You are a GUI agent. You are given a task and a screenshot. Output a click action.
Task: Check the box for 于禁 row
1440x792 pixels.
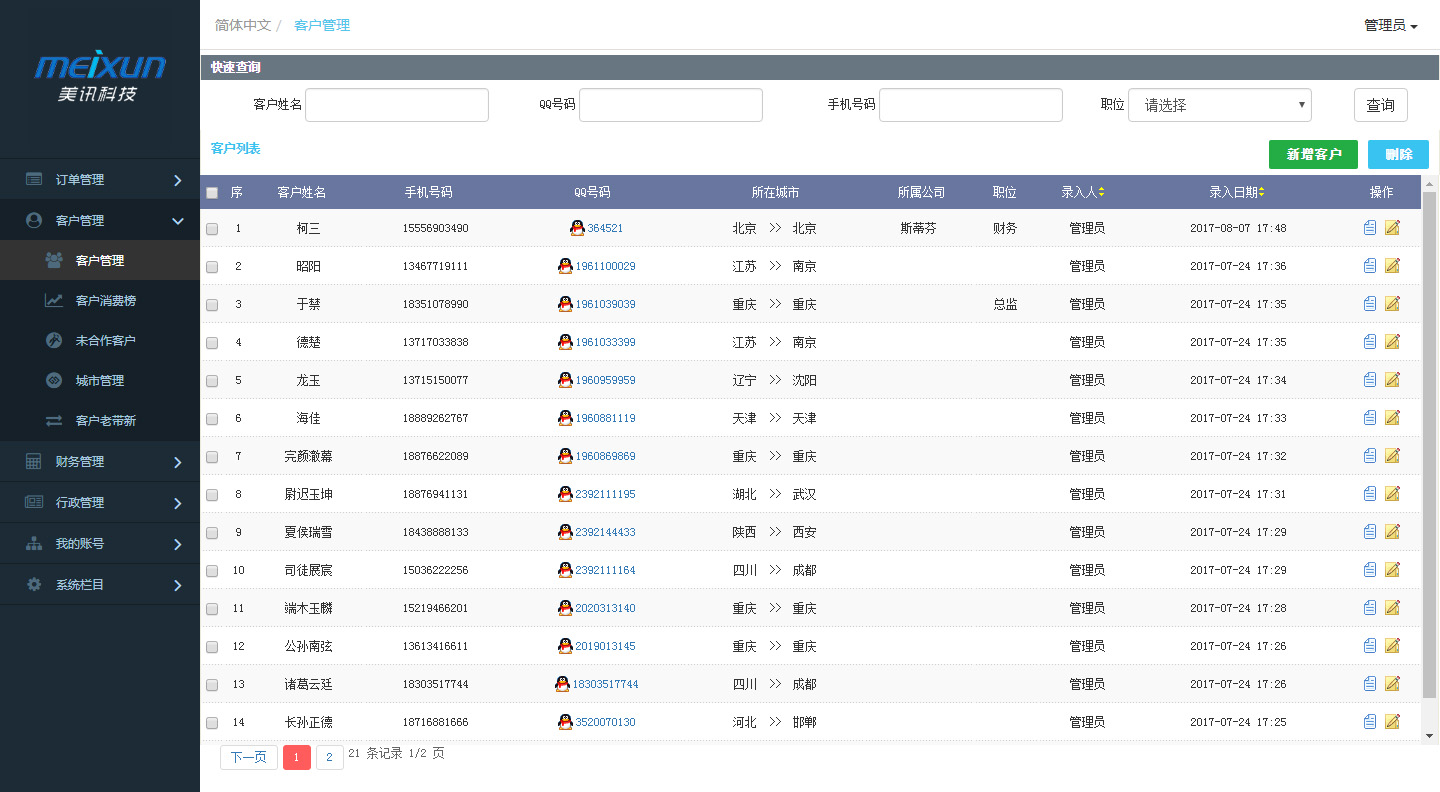click(x=212, y=305)
